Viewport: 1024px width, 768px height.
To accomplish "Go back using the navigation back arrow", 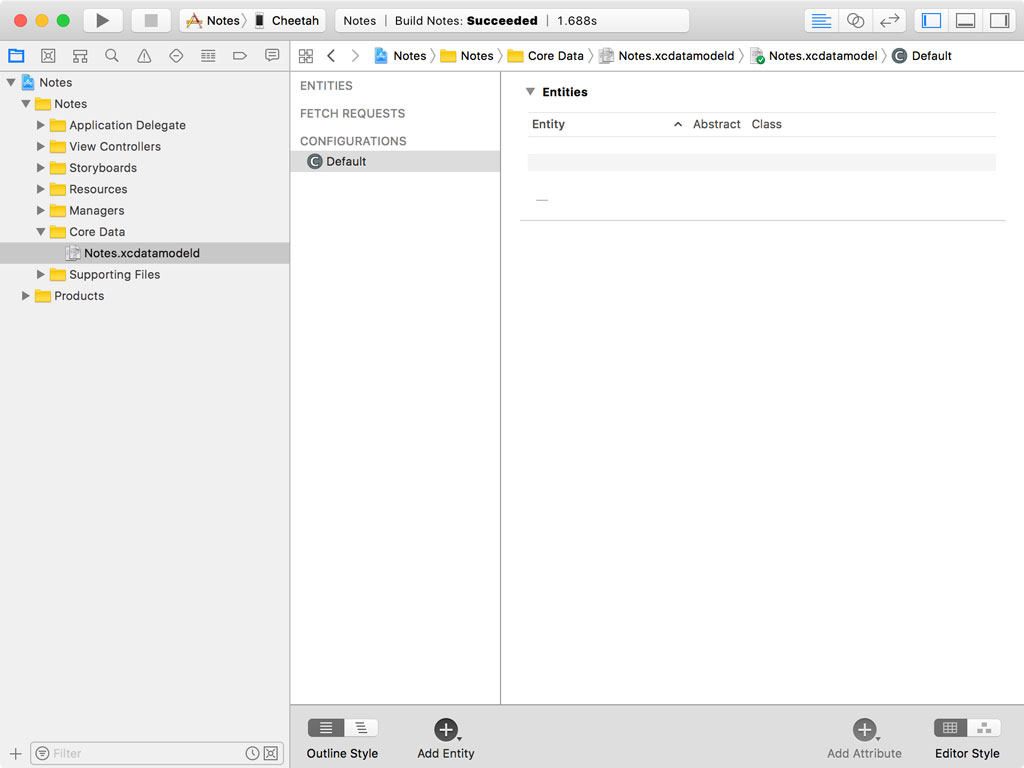I will [330, 55].
